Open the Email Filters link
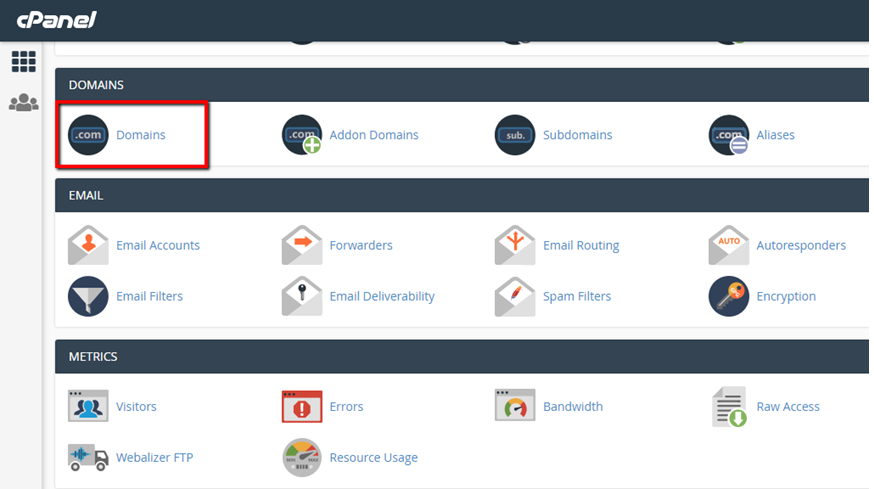Screen dimensions: 874x489 [x=149, y=296]
